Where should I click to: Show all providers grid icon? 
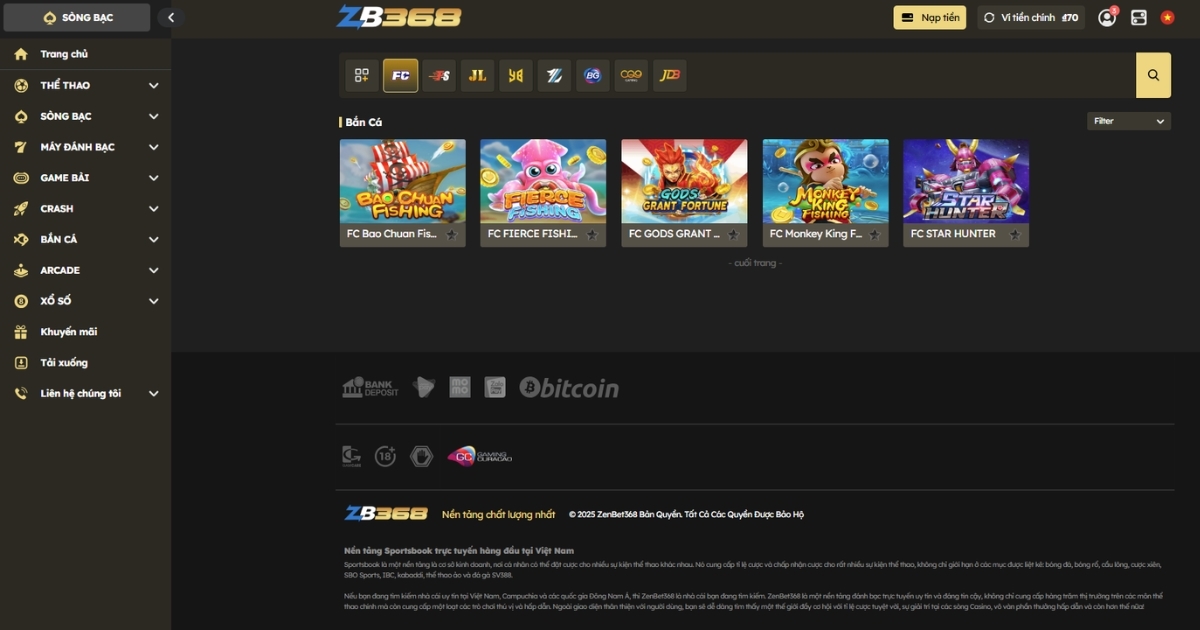pyautogui.click(x=362, y=76)
